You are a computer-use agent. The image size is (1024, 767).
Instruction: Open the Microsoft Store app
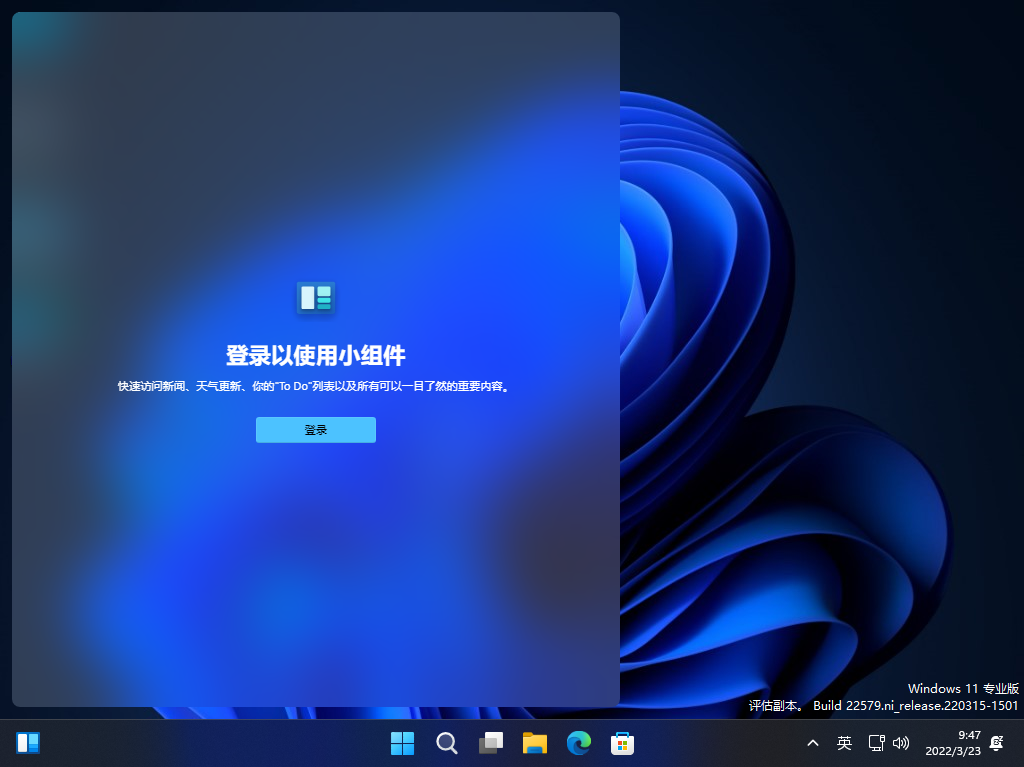pos(622,743)
